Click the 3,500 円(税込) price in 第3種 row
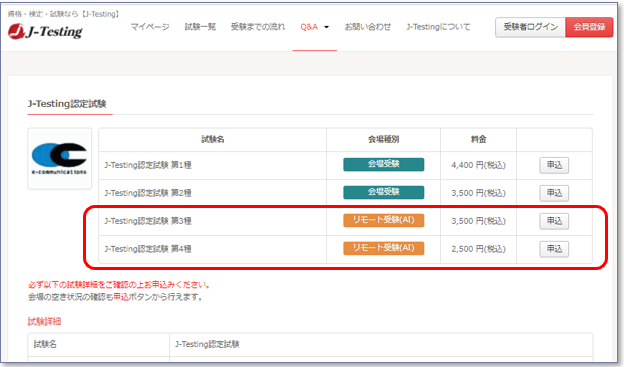624x367 pixels. tap(478, 221)
